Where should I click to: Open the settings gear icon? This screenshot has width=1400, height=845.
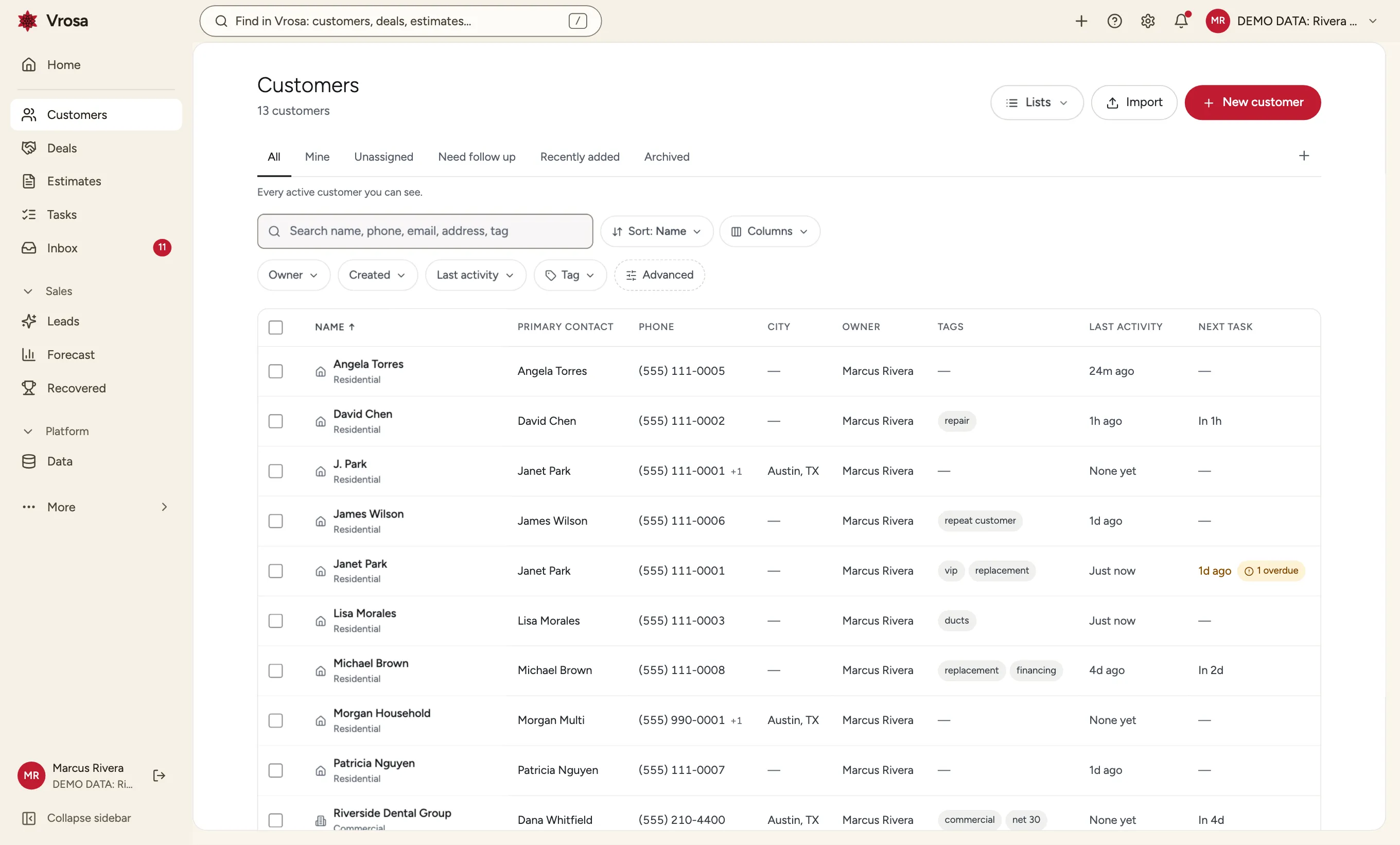coord(1148,21)
